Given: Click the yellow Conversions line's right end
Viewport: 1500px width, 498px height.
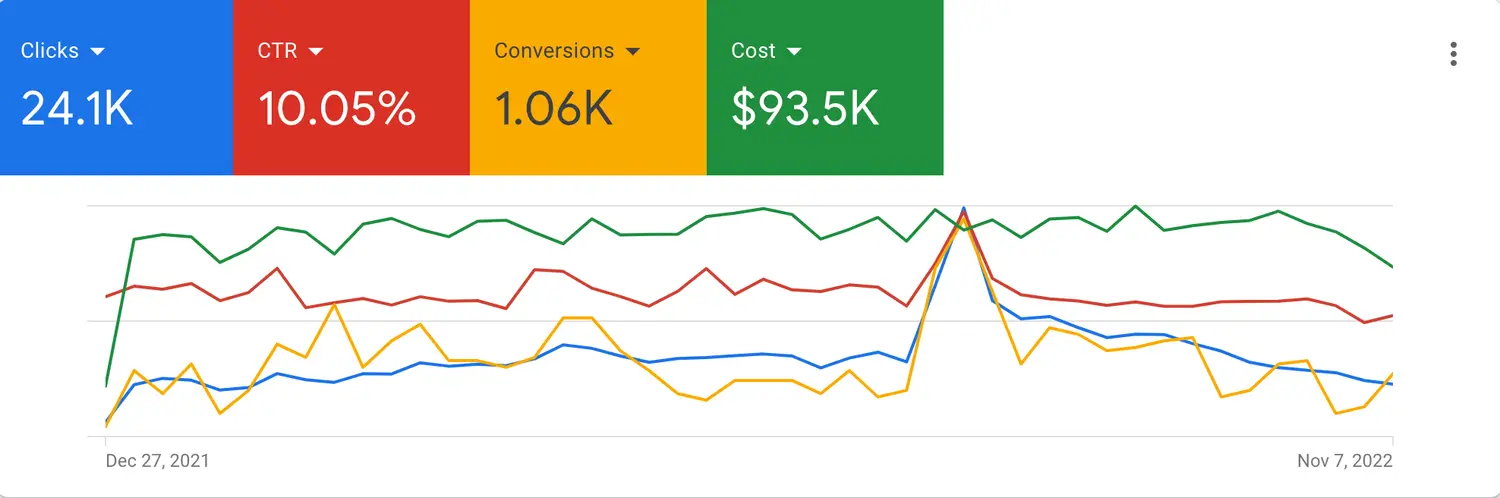Looking at the screenshot, I should click(1392, 373).
